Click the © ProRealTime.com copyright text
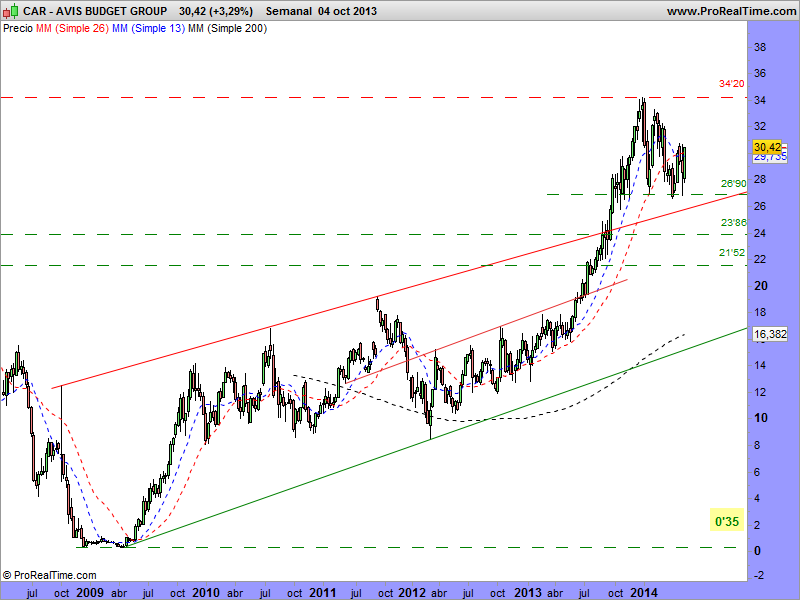 [49, 575]
